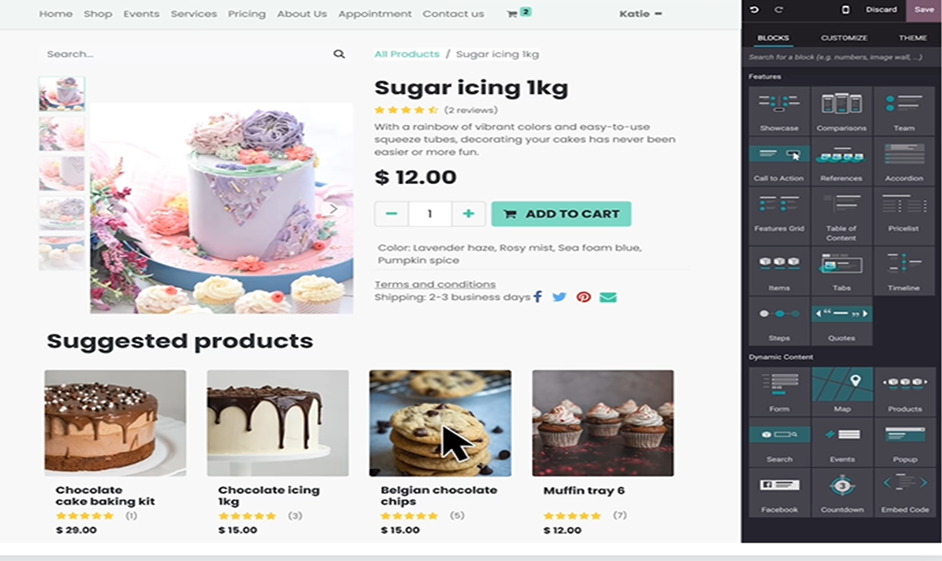Choose the Countdown dynamic block
Image resolution: width=942 pixels, height=561 pixels.
click(x=842, y=493)
